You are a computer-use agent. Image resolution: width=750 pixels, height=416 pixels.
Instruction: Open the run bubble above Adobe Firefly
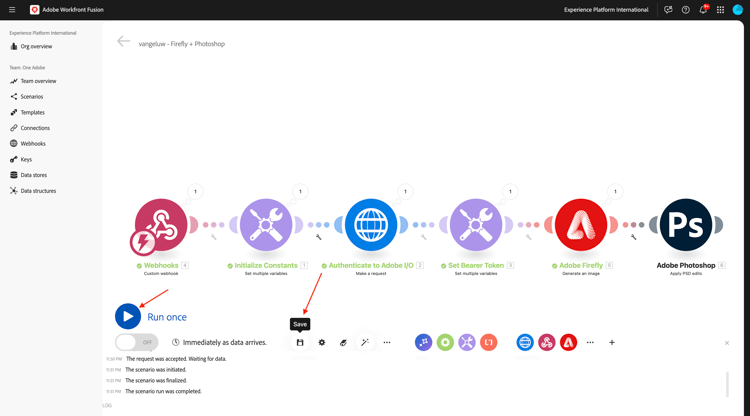point(615,192)
